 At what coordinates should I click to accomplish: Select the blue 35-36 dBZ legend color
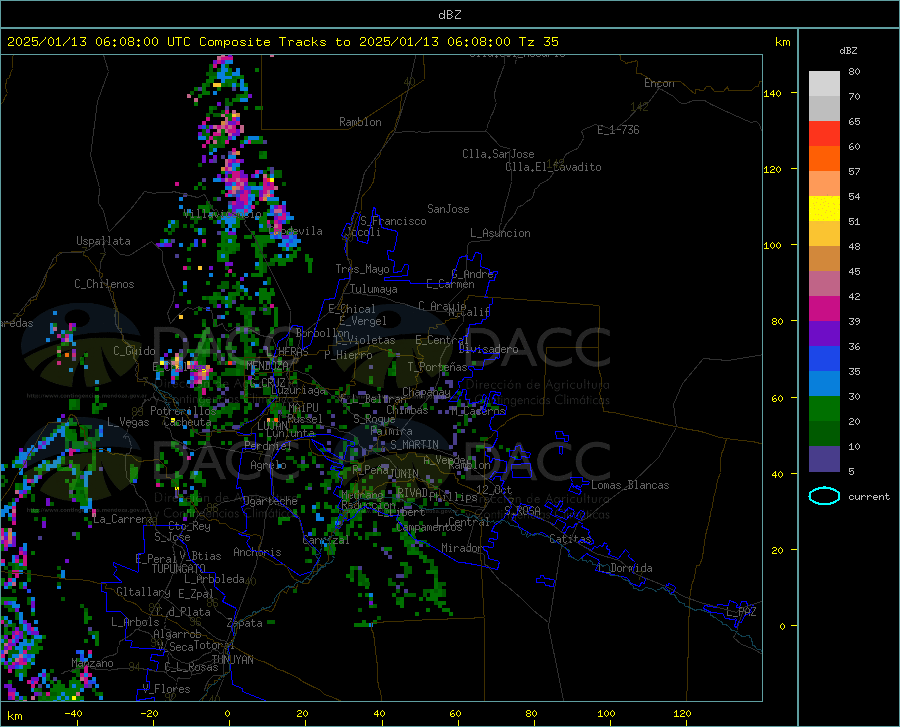pos(824,358)
